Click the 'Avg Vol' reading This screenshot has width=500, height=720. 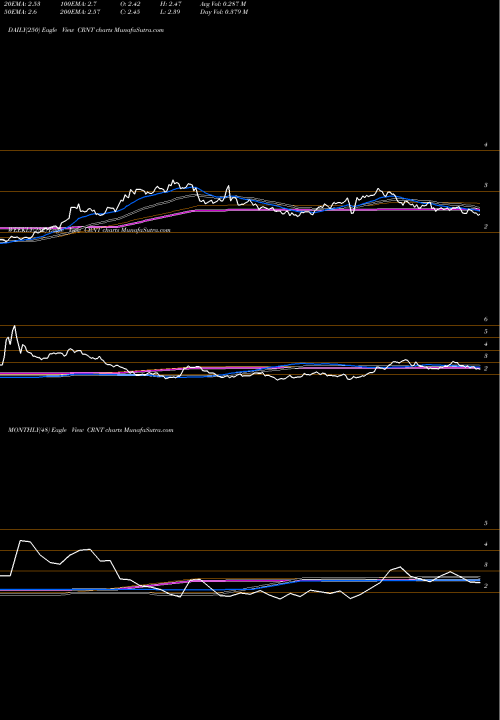coord(224,4)
